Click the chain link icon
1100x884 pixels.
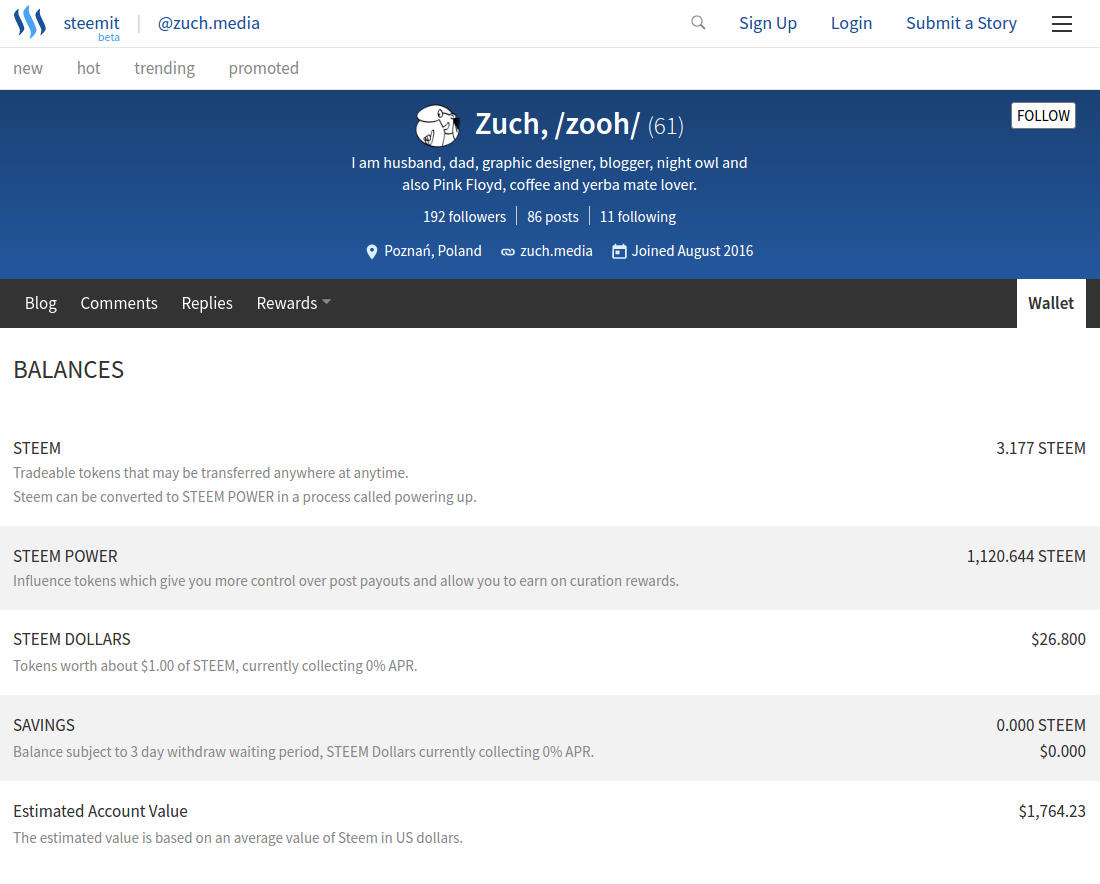click(x=507, y=252)
